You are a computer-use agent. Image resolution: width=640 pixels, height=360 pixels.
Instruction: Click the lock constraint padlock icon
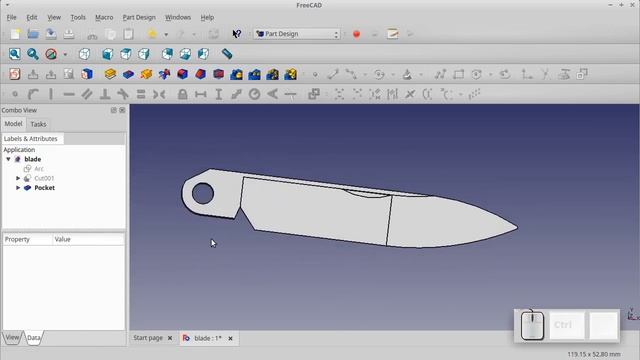182,94
